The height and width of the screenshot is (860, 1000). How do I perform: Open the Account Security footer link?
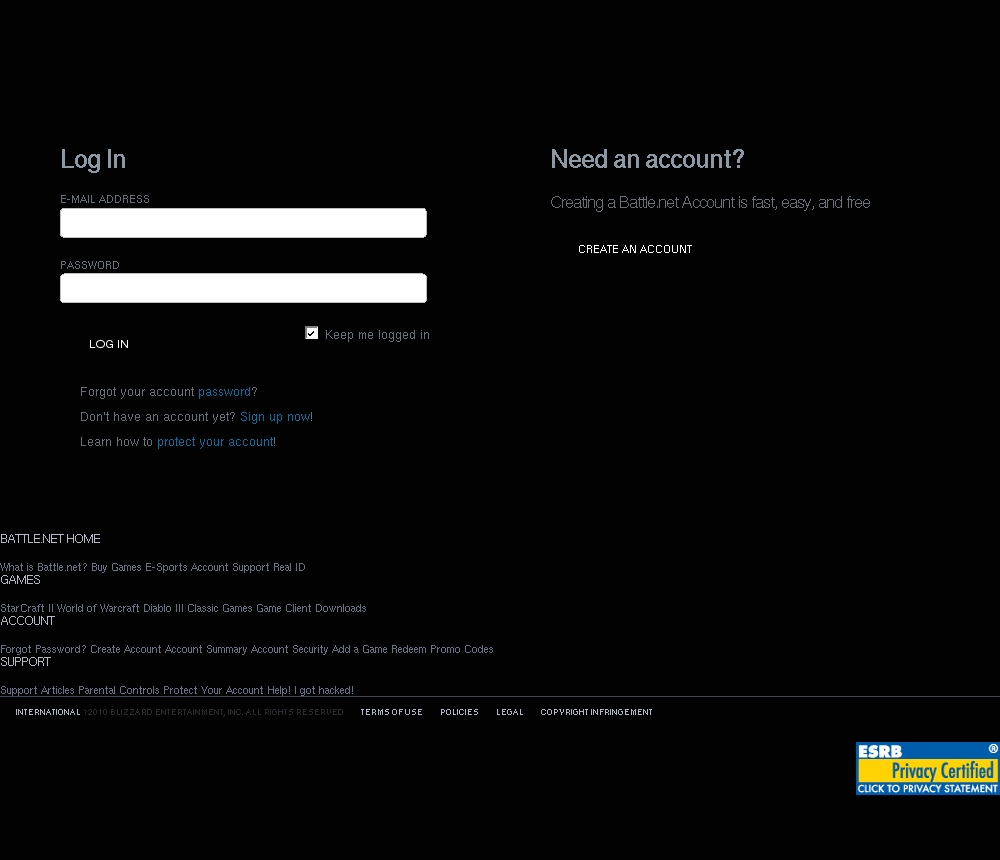click(x=290, y=649)
